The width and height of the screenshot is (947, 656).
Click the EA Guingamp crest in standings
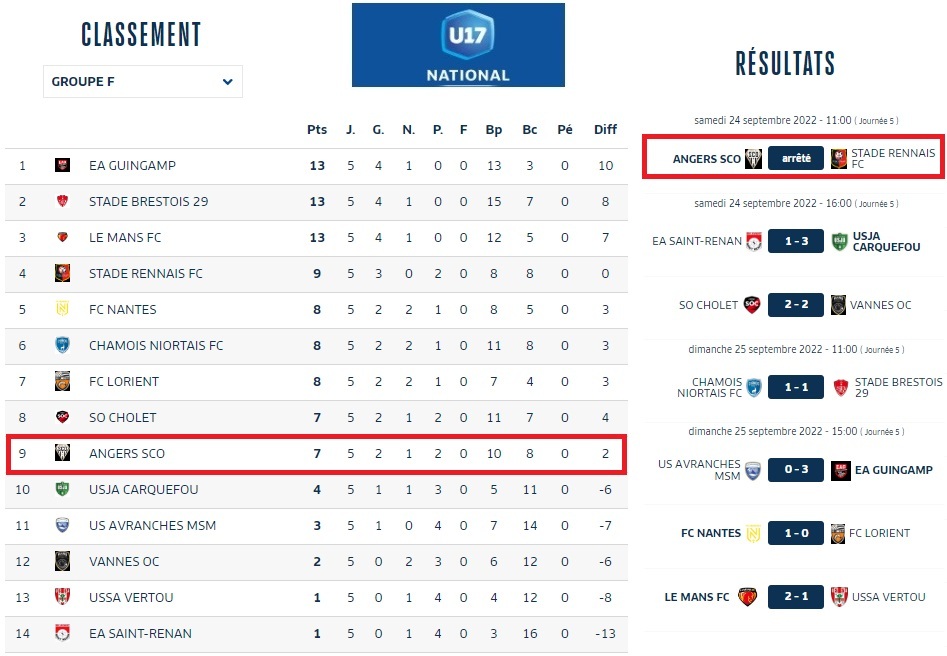[x=62, y=166]
